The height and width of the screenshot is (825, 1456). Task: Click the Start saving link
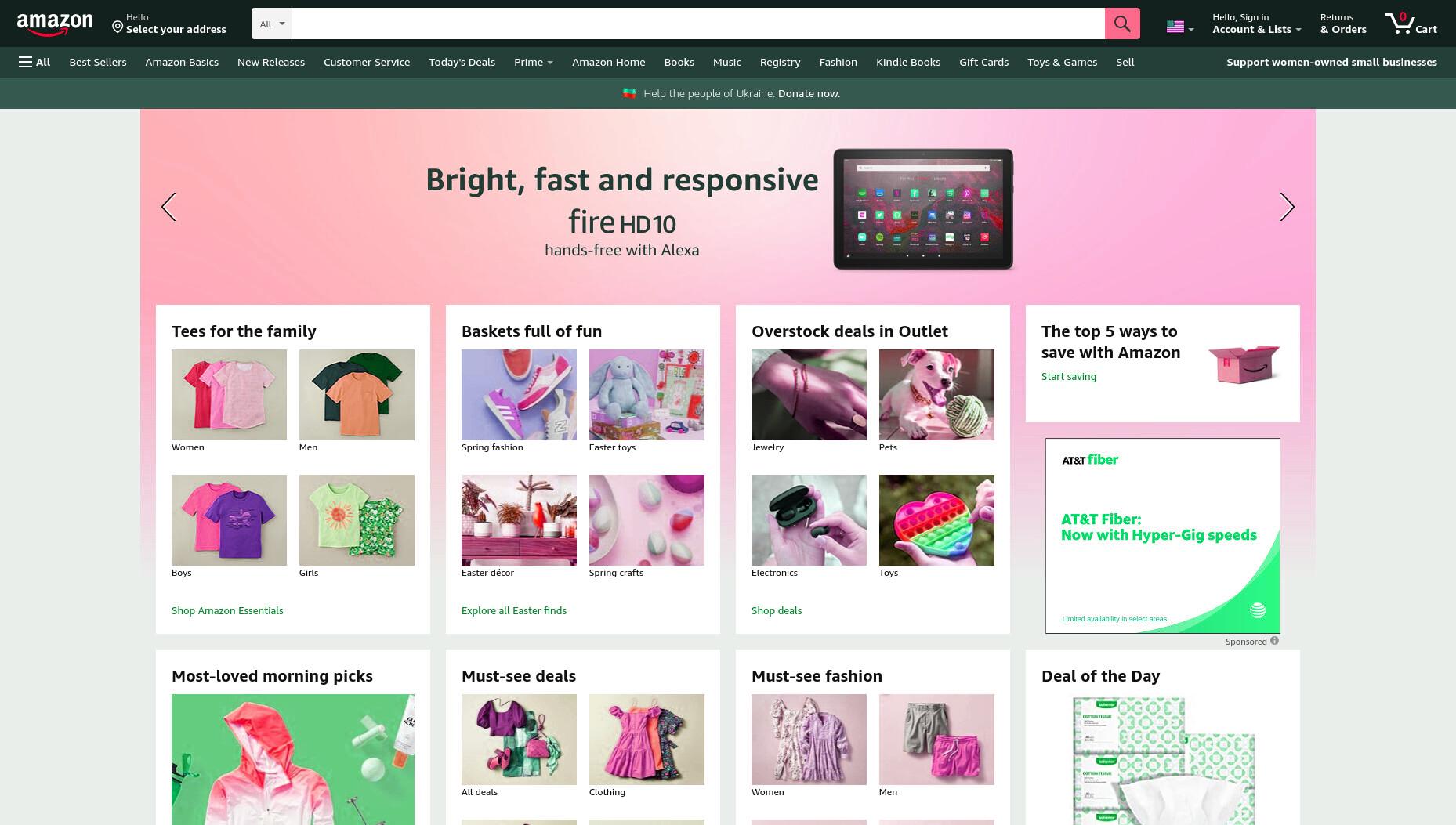tap(1069, 376)
